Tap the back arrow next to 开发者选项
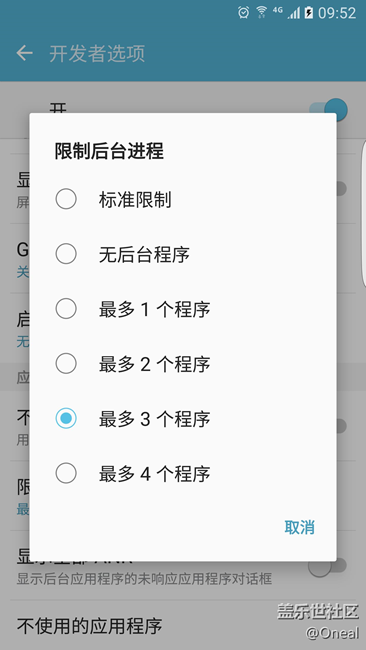The height and width of the screenshot is (650, 366). coord(24,53)
